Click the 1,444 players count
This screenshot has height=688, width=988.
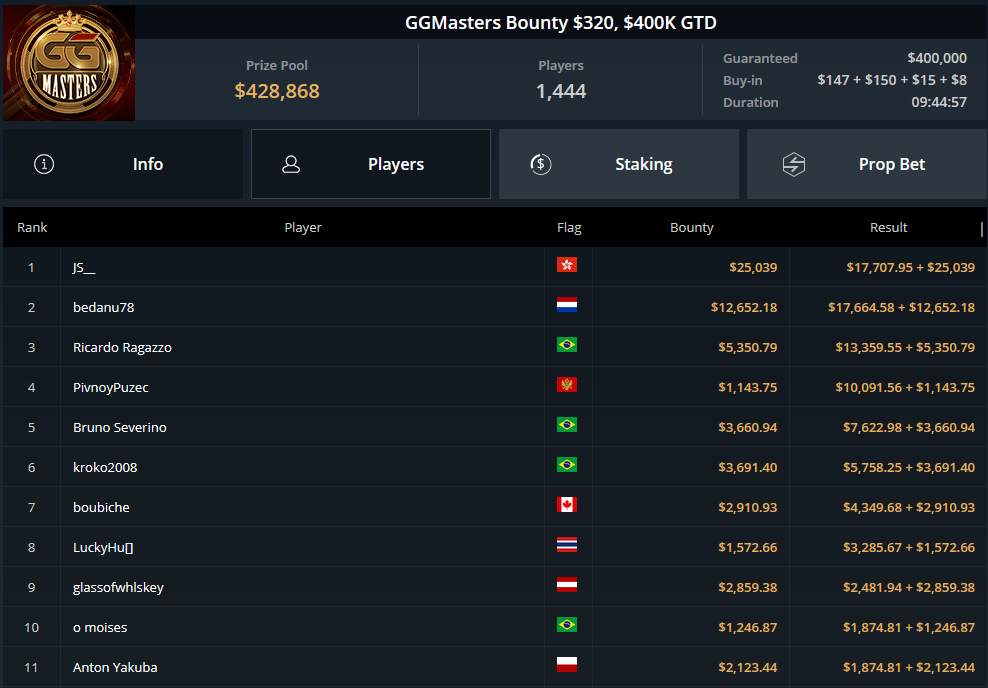tap(561, 91)
